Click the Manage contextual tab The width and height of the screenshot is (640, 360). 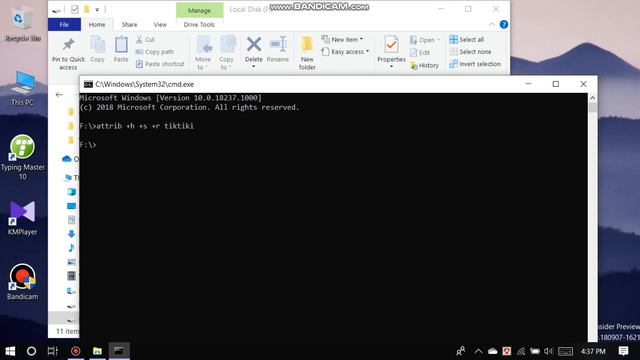200,10
